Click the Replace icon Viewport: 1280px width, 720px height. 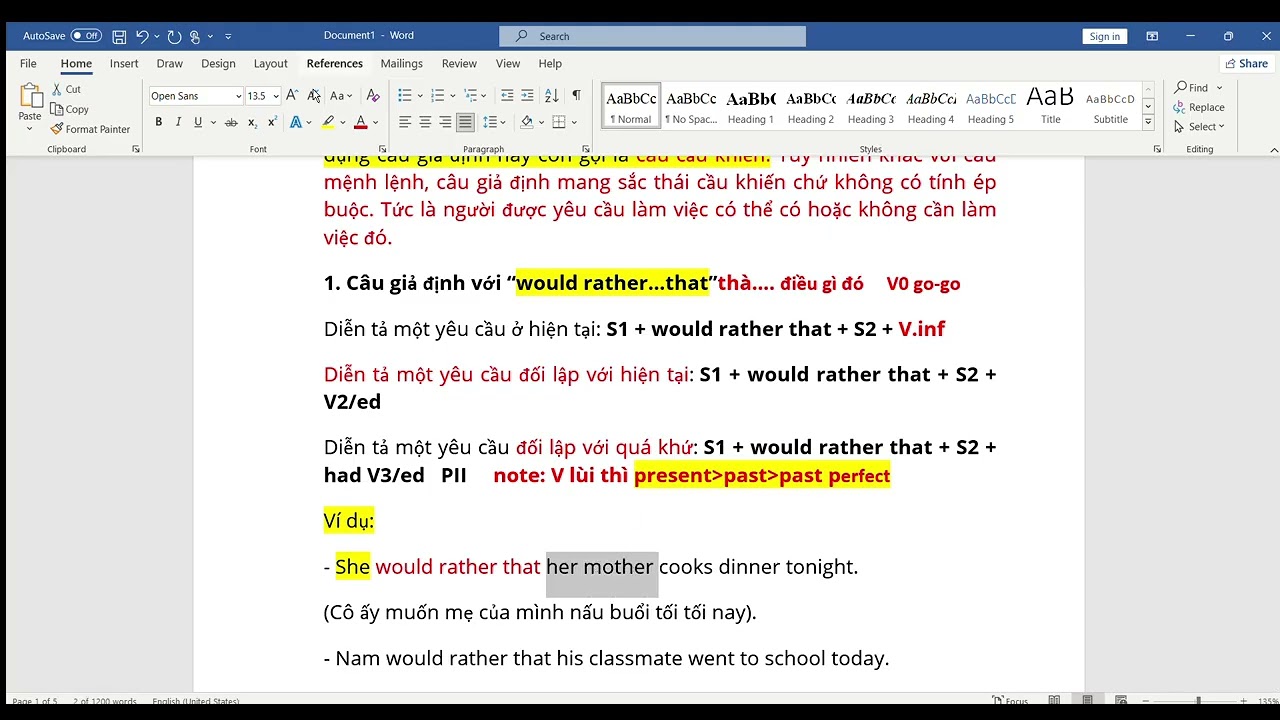tap(1181, 107)
